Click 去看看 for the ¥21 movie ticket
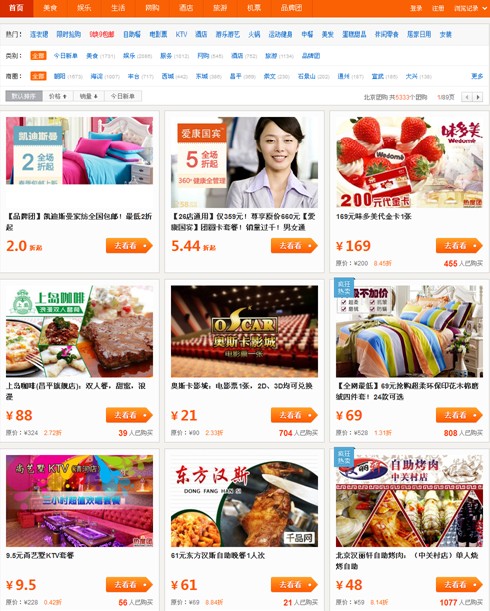The image size is (490, 611). [x=294, y=415]
